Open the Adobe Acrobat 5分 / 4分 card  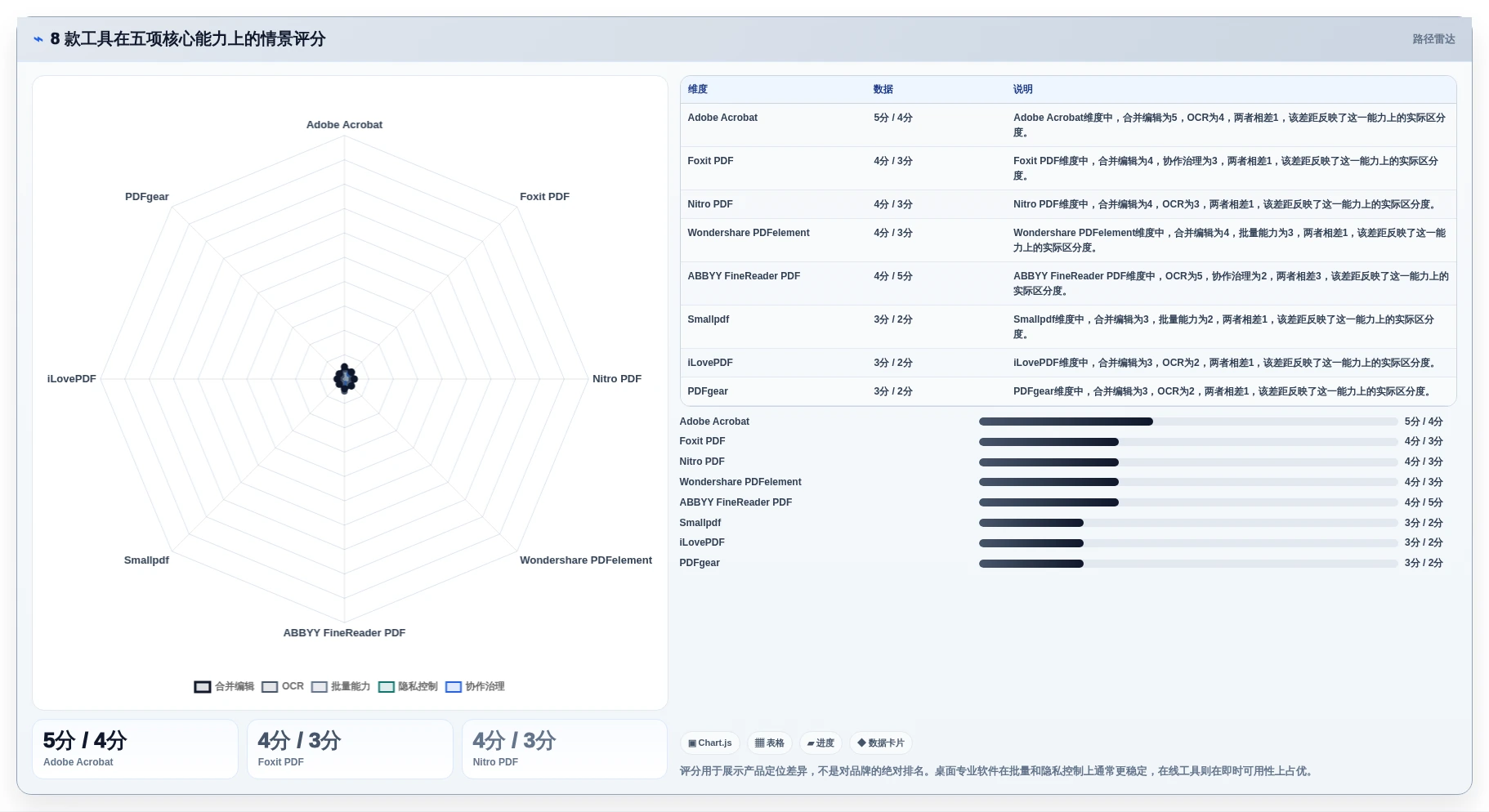point(135,749)
